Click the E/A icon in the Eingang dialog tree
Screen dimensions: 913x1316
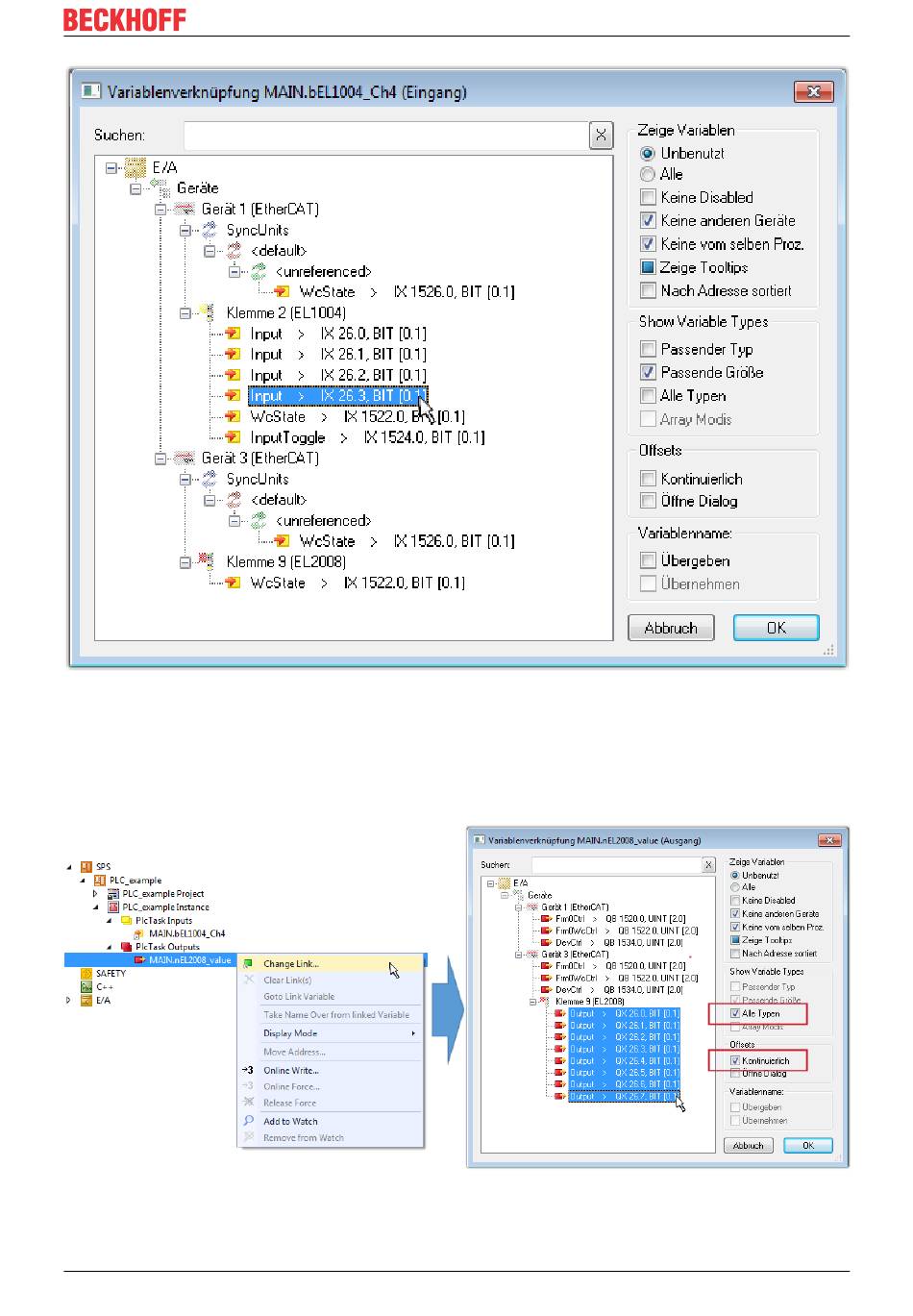(136, 167)
